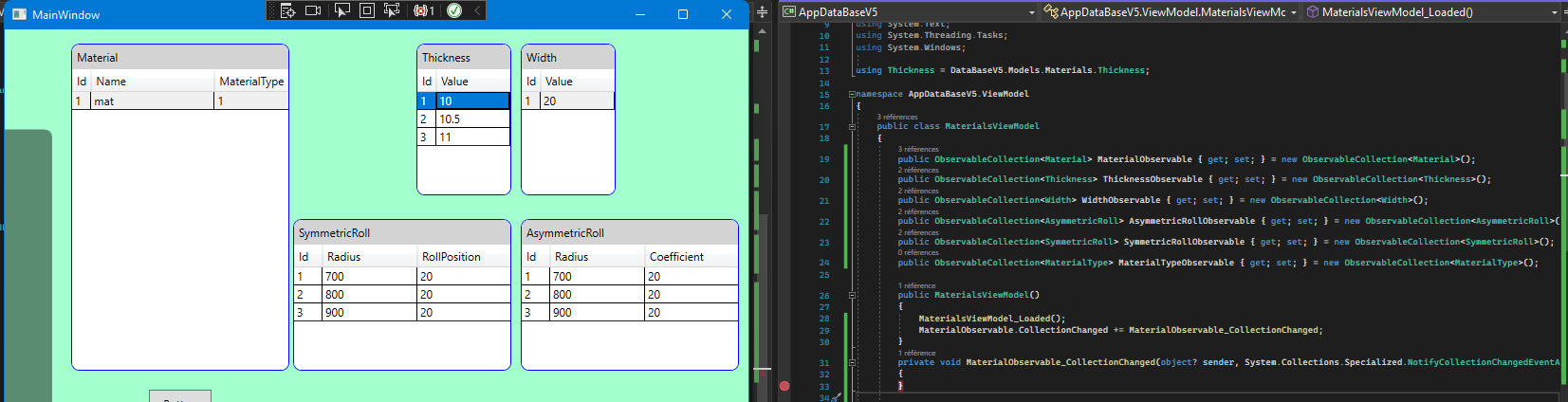Screen dimensions: 1568x402
Task: Sort SymmetricRoll table by Radius header
Action: point(370,257)
